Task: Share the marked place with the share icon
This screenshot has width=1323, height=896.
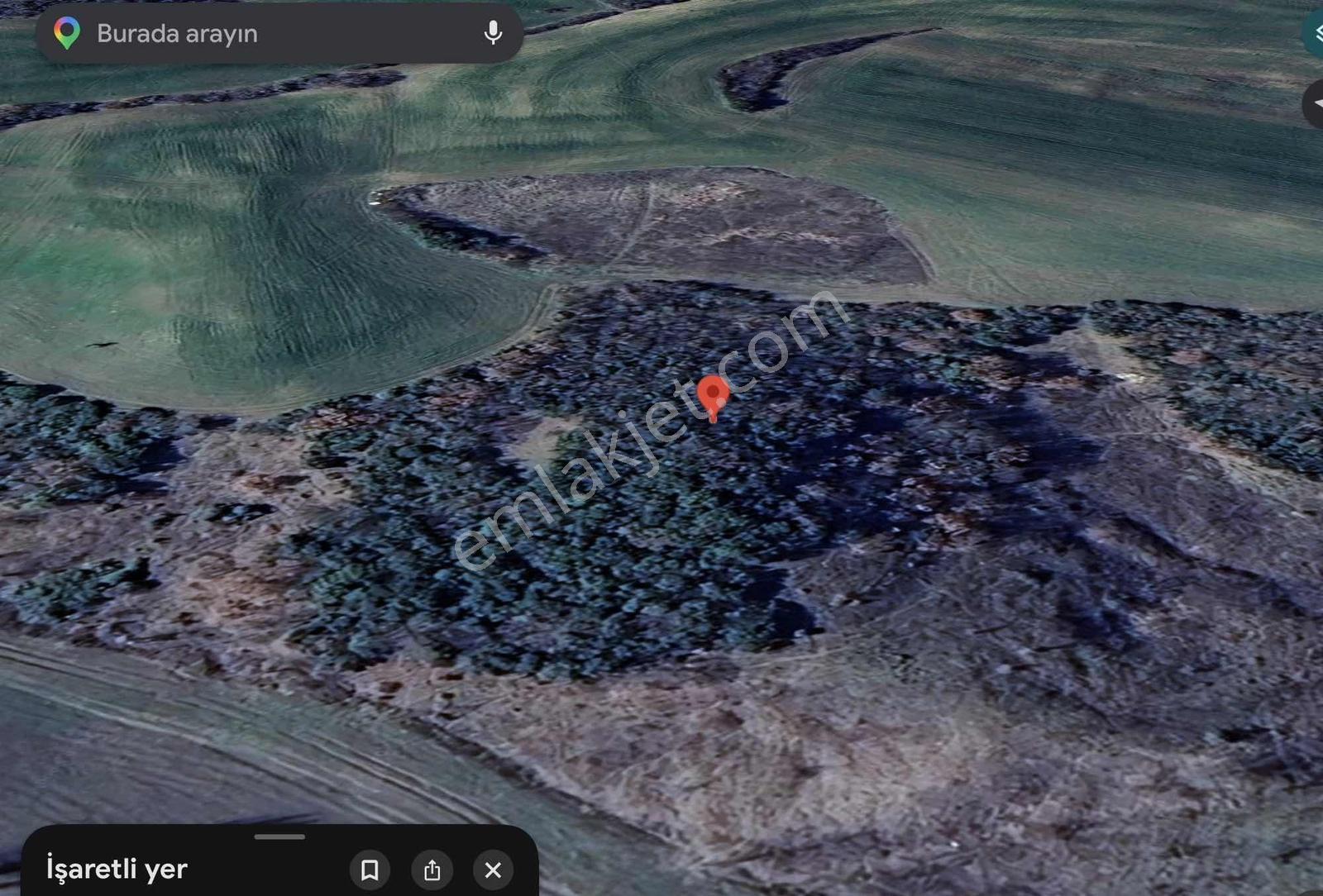Action: click(x=432, y=870)
